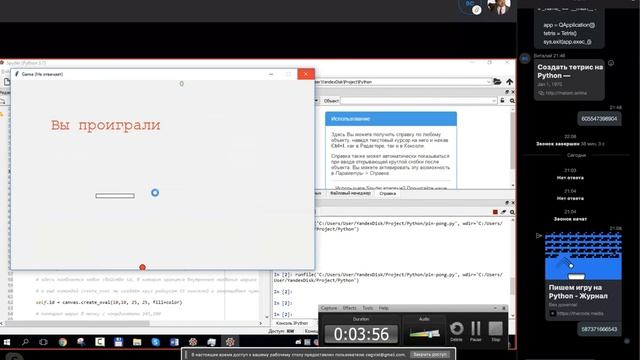This screenshot has width=640, height=360.
Task: Click the Вы проиграли text in the game
Action: point(106,125)
